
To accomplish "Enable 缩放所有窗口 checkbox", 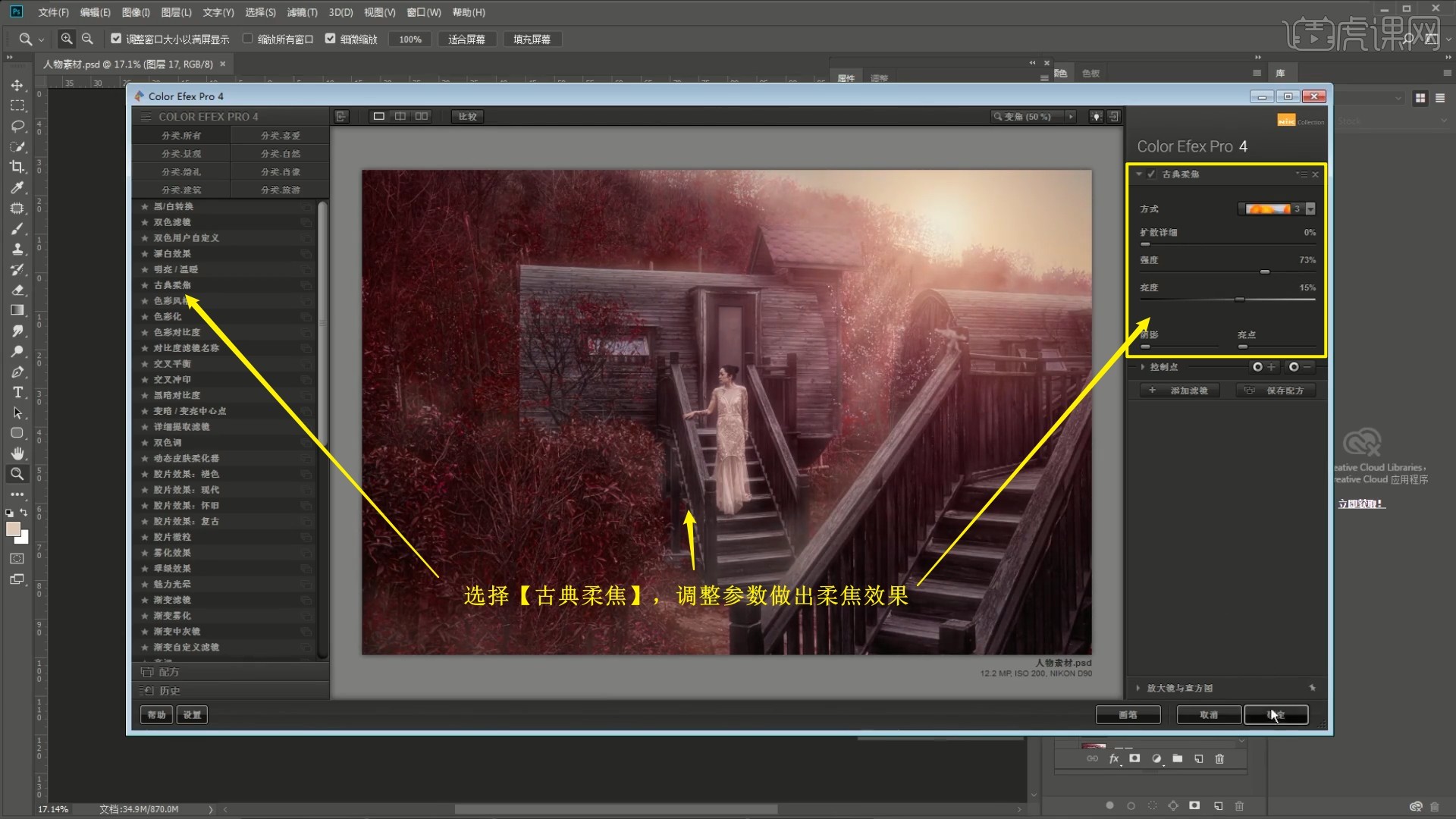I will [247, 39].
